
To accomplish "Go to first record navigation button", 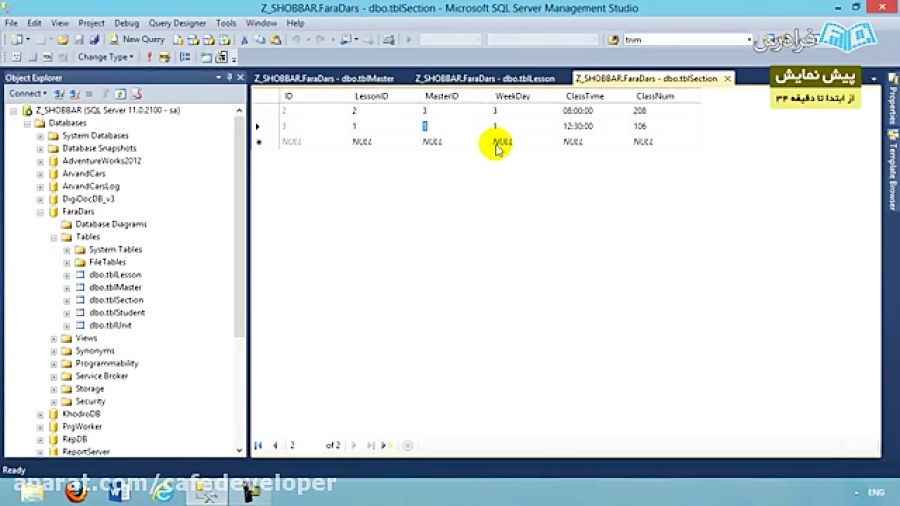I will point(258,445).
